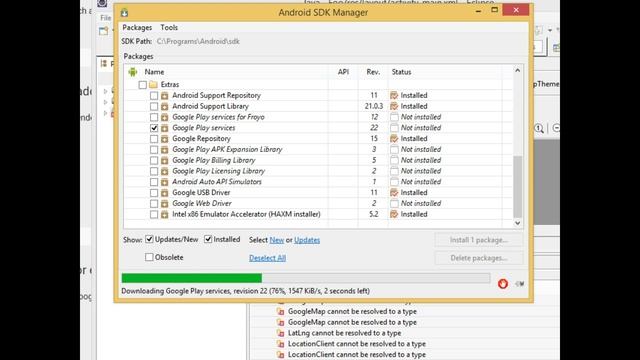Click the revision 21.0.3 cell
Screen dimensions: 640x360
(374, 106)
